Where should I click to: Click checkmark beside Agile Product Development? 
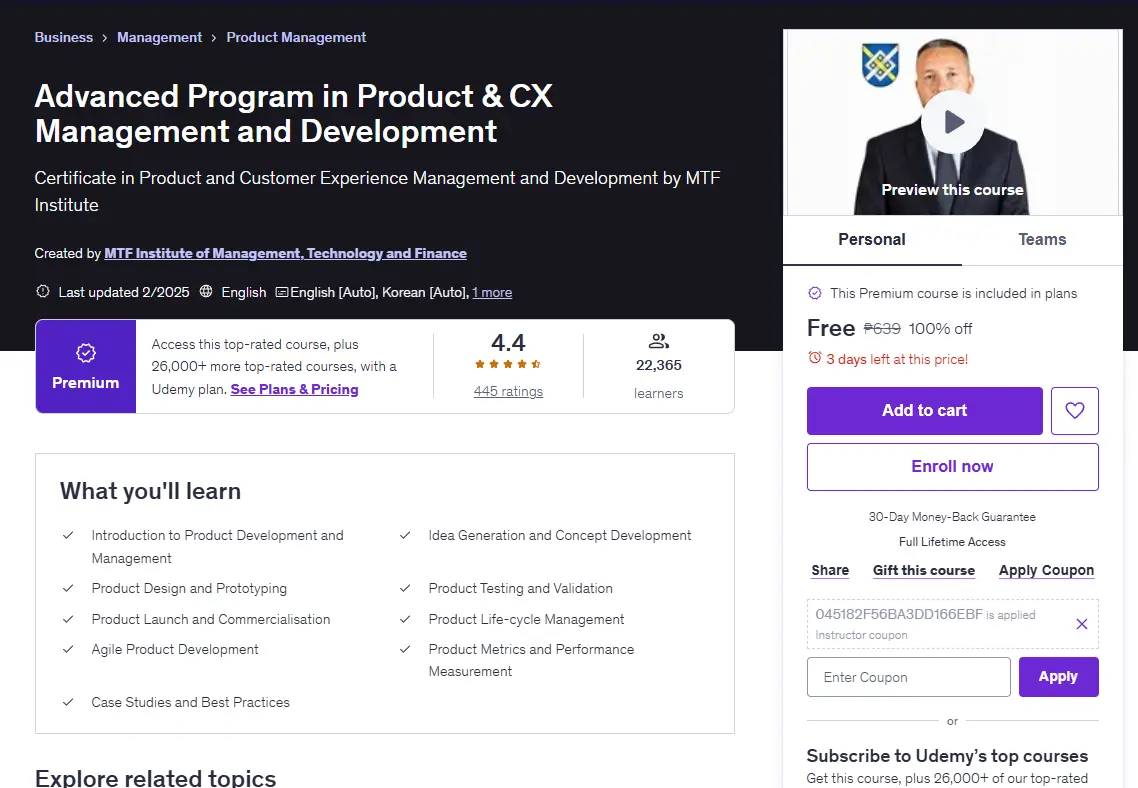point(68,649)
